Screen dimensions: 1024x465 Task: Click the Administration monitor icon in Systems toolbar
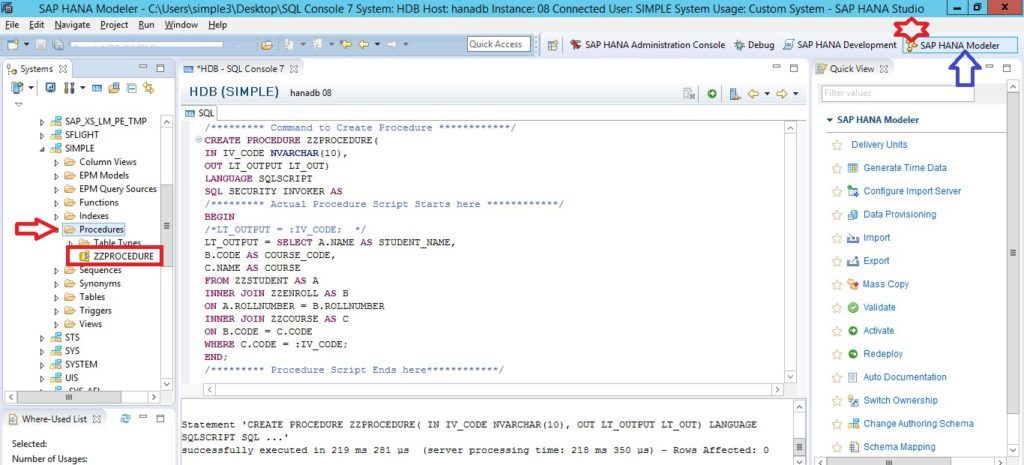coord(50,88)
